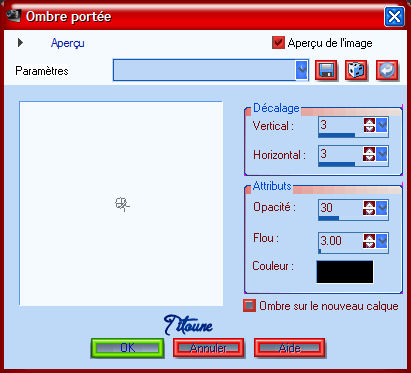Click inside the shadow preview pane

click(x=121, y=203)
